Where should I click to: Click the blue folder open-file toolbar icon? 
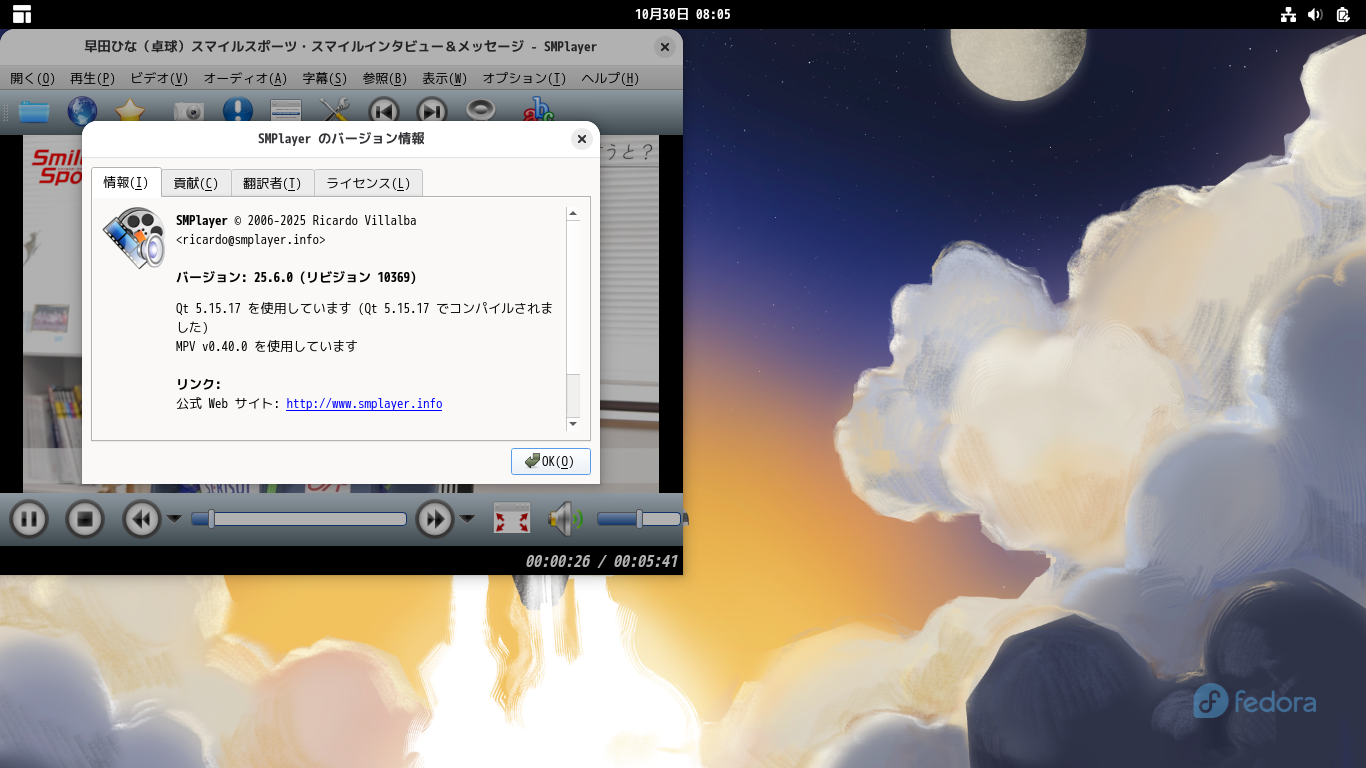tap(34, 111)
